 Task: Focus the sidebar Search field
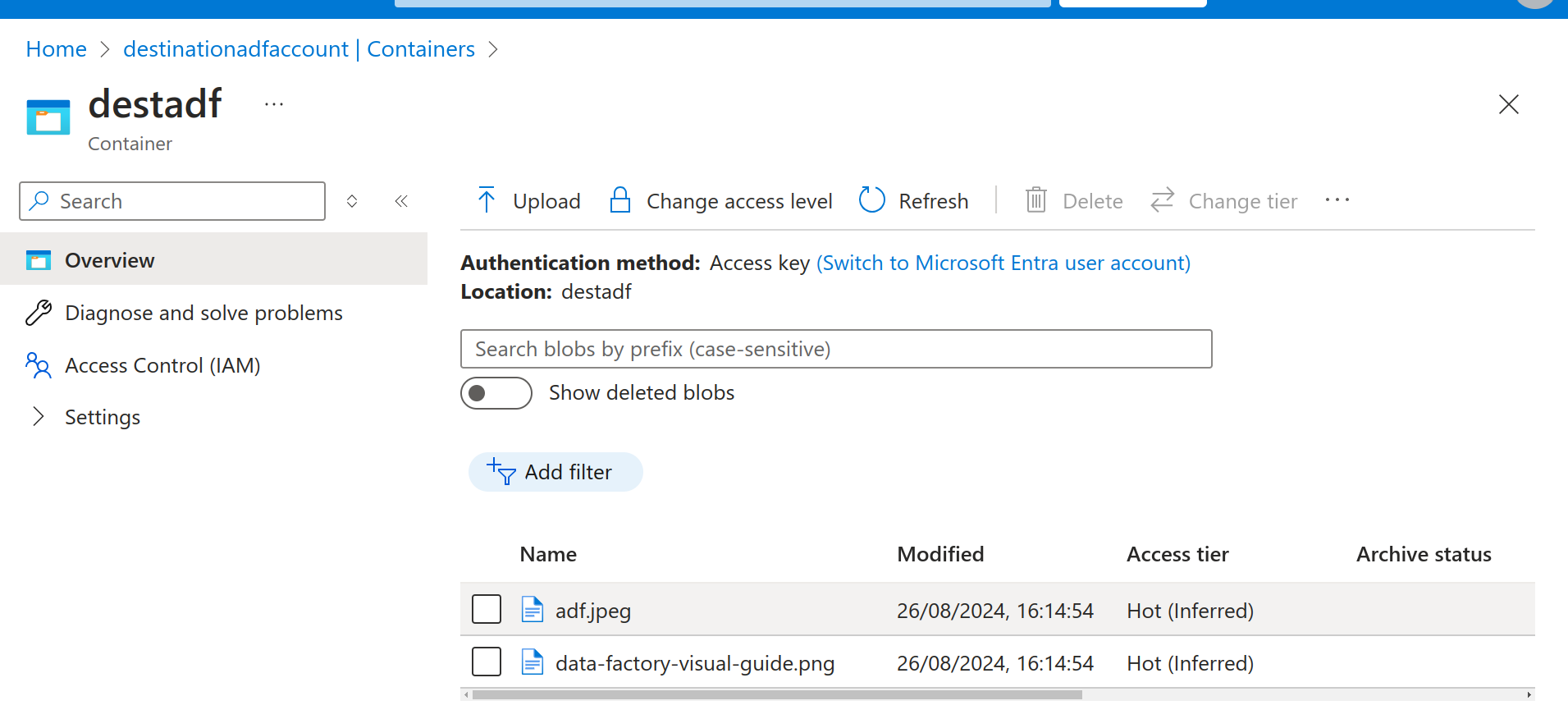pos(172,201)
